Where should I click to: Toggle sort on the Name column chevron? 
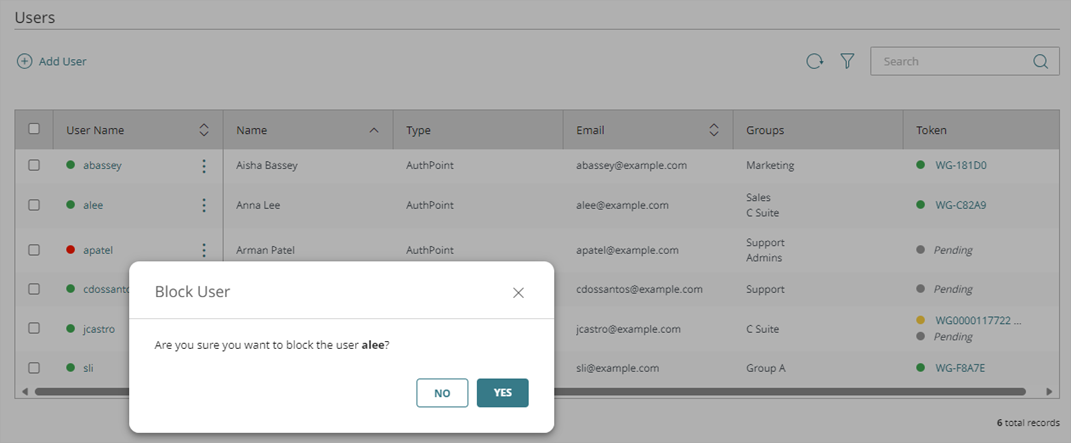(x=374, y=130)
